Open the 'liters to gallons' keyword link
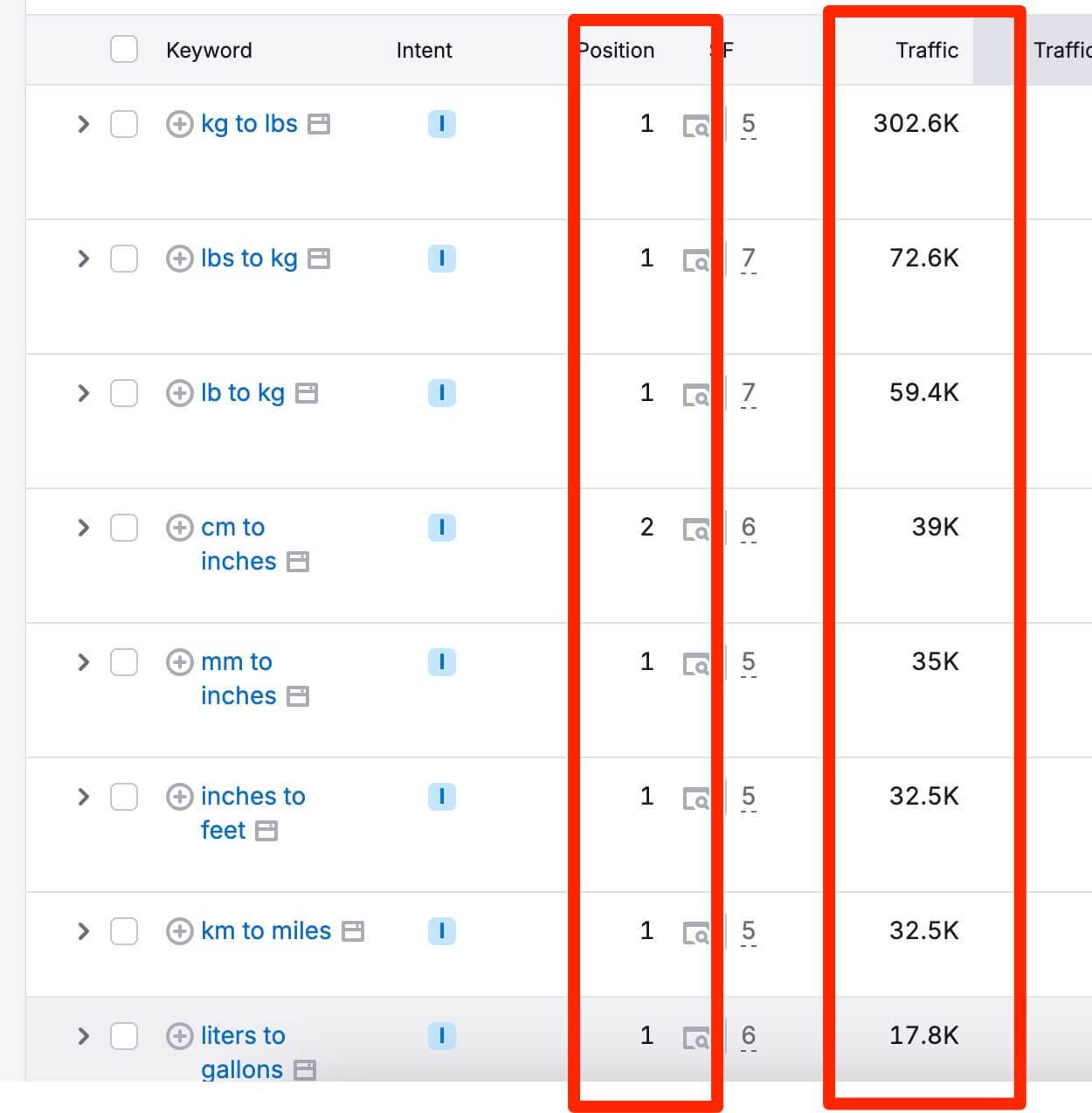This screenshot has width=1092, height=1113. 243,1052
